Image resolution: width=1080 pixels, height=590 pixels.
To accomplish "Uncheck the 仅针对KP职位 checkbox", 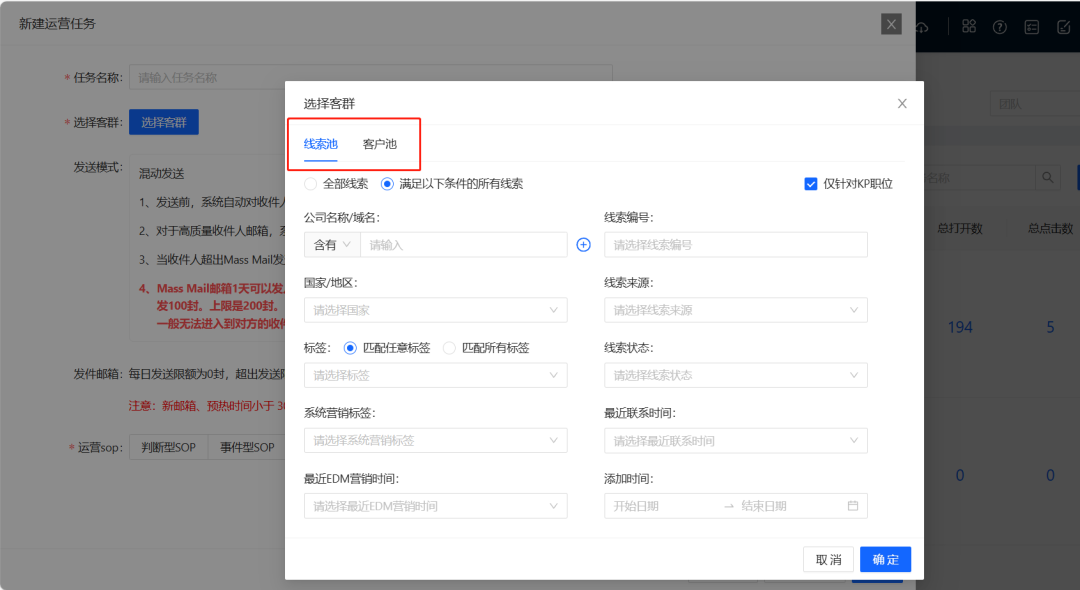I will (811, 183).
